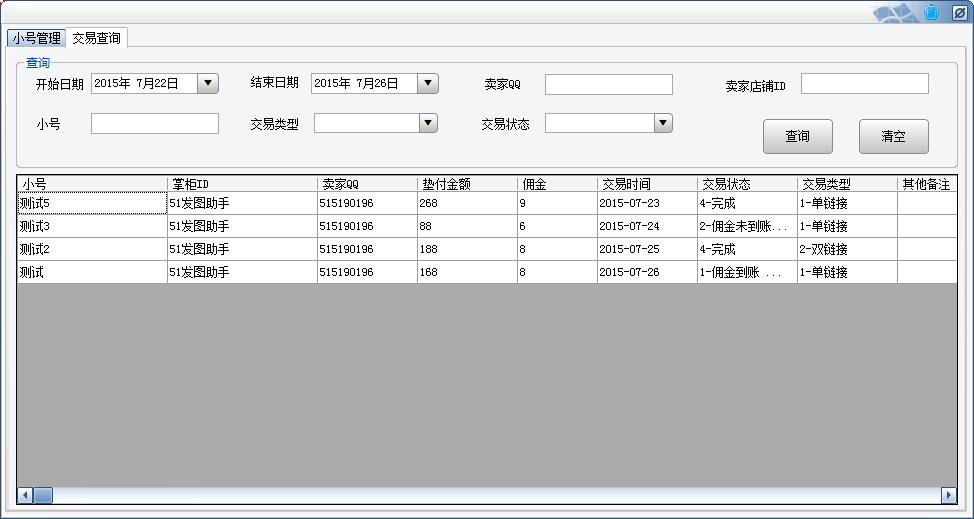The height and width of the screenshot is (519, 974).
Task: Select the 交易查询 tab
Action: (x=96, y=38)
